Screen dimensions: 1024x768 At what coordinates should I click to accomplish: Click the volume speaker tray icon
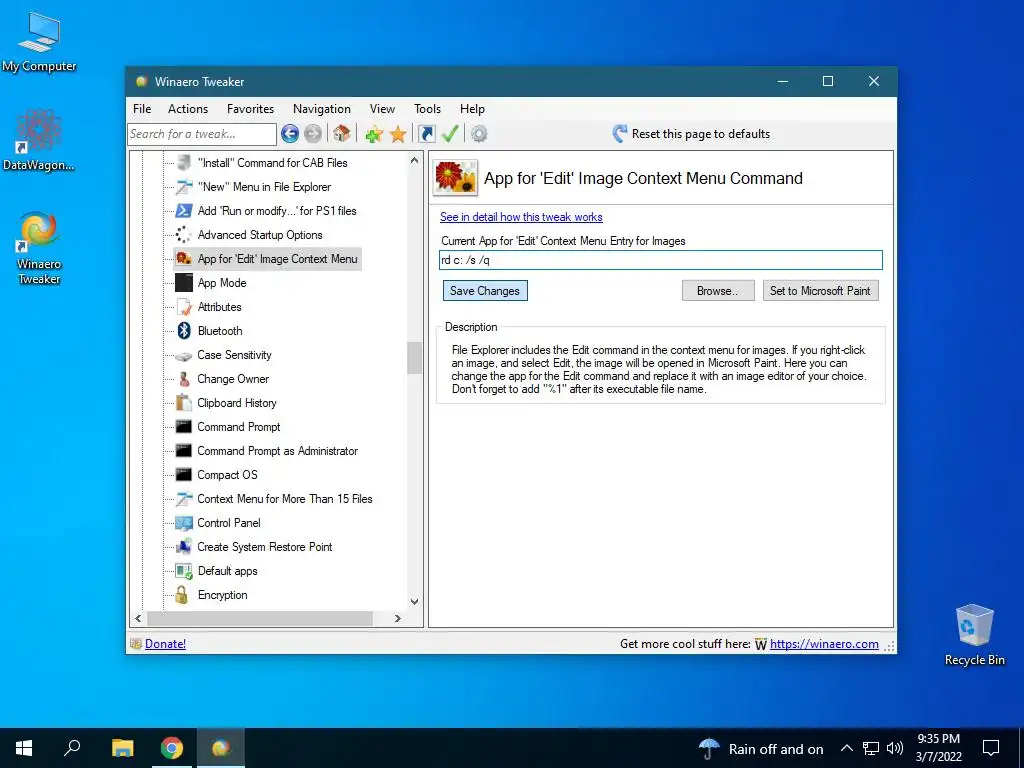point(895,748)
